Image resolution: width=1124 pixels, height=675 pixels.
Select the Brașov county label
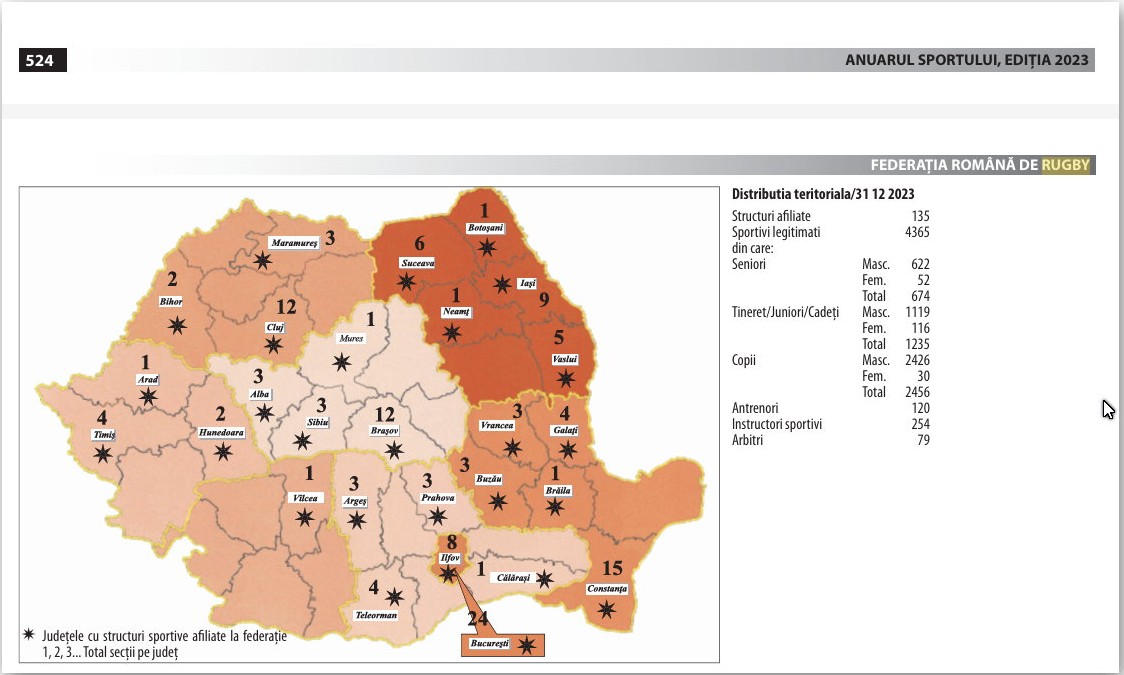tap(384, 431)
